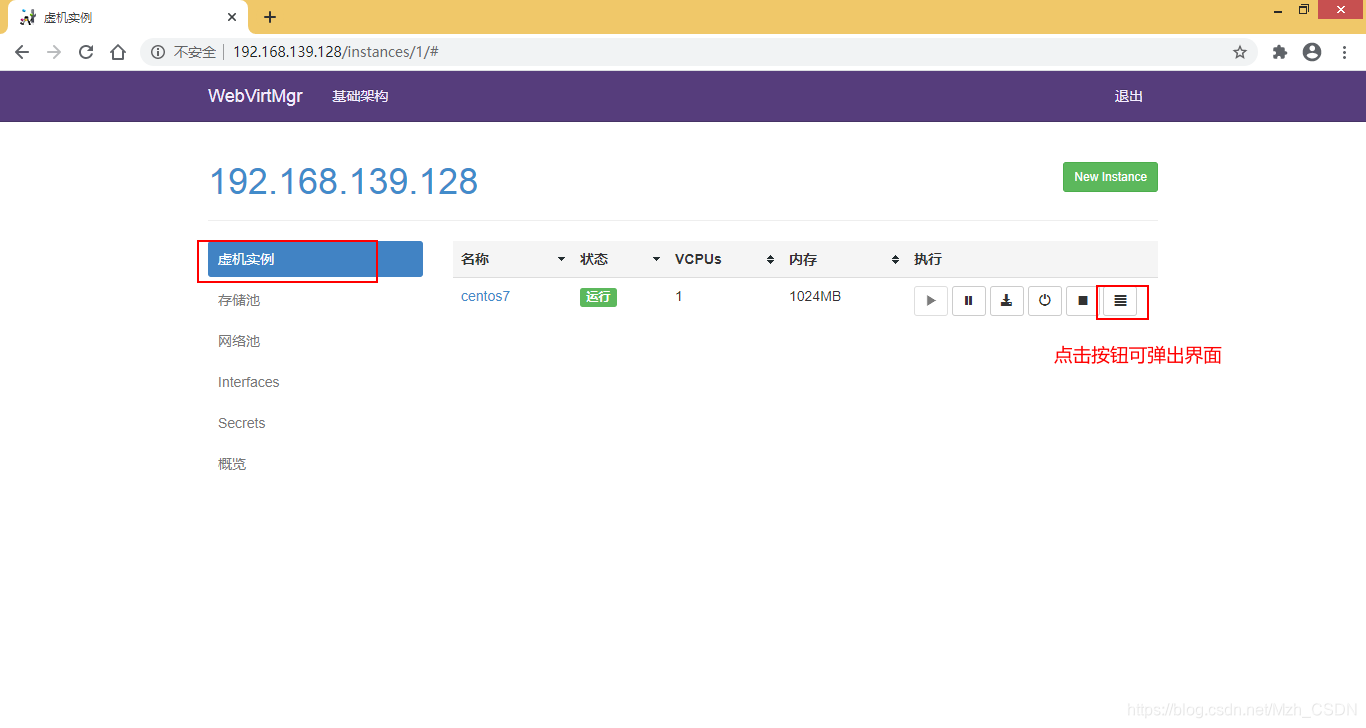Click the browser forward arrow

[x=54, y=52]
